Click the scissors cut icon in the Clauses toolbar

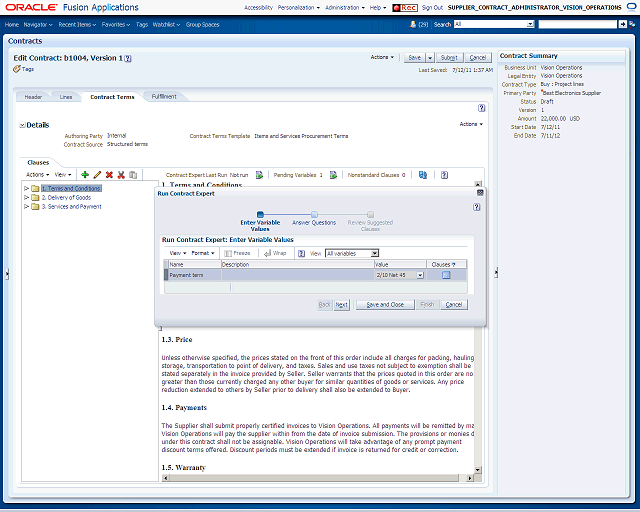(121, 175)
